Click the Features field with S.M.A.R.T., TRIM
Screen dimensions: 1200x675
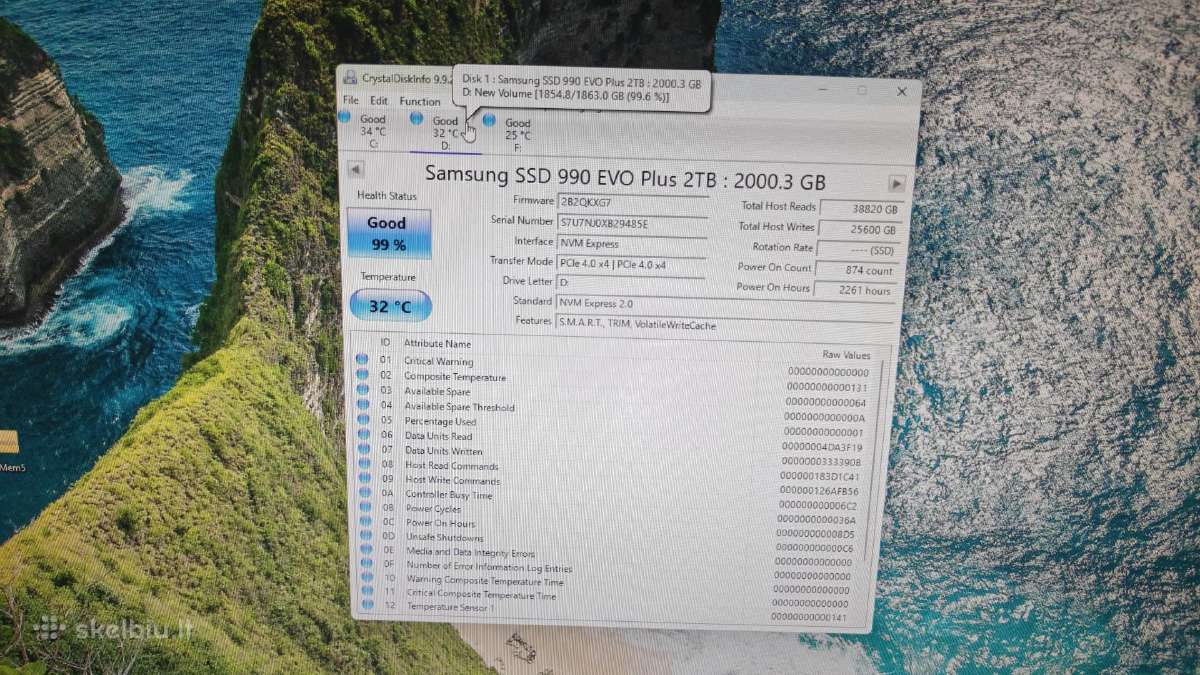725,324
